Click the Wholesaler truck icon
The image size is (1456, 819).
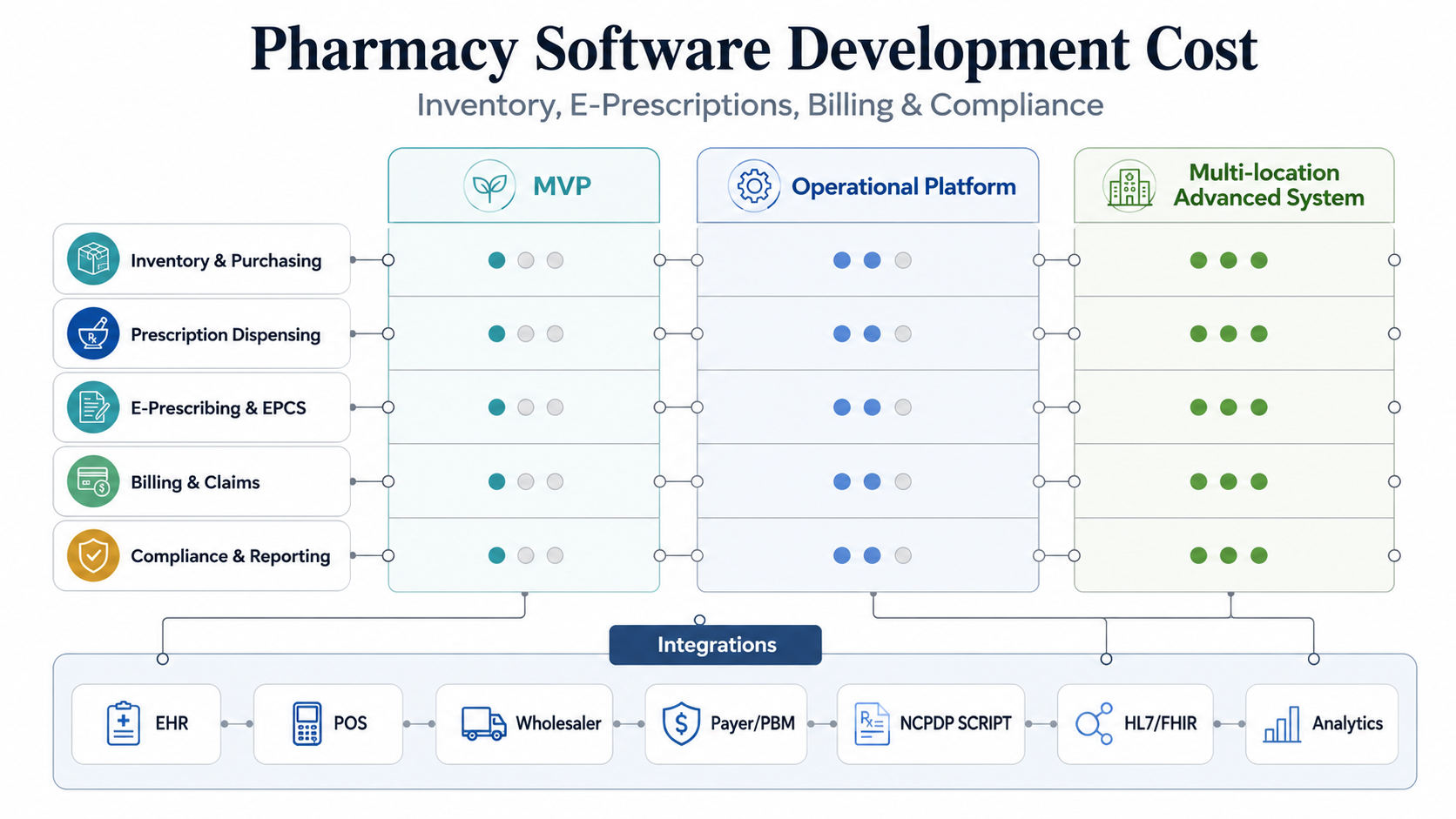[x=483, y=723]
